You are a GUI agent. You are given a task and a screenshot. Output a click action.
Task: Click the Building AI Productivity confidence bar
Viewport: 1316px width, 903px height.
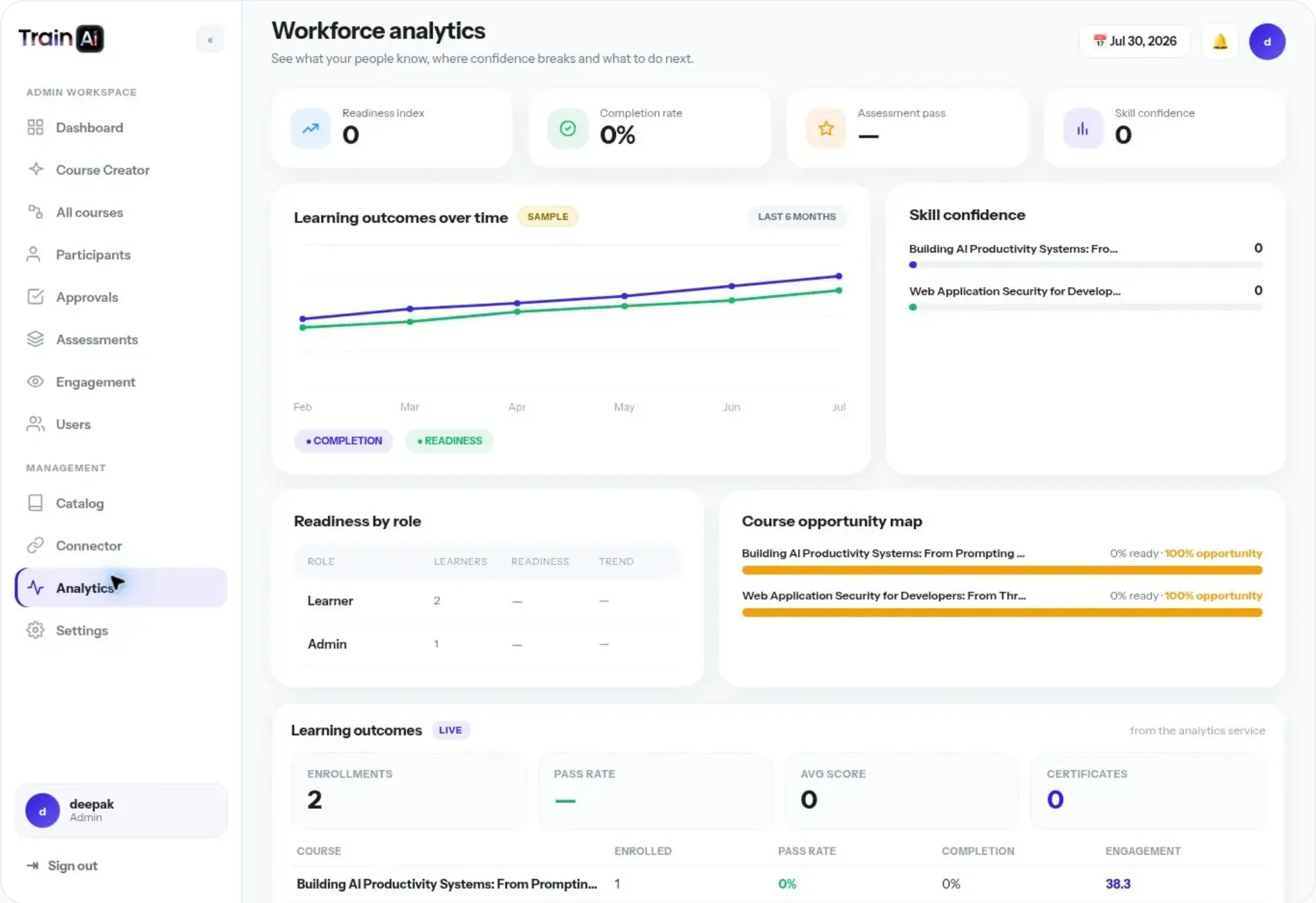click(1086, 265)
